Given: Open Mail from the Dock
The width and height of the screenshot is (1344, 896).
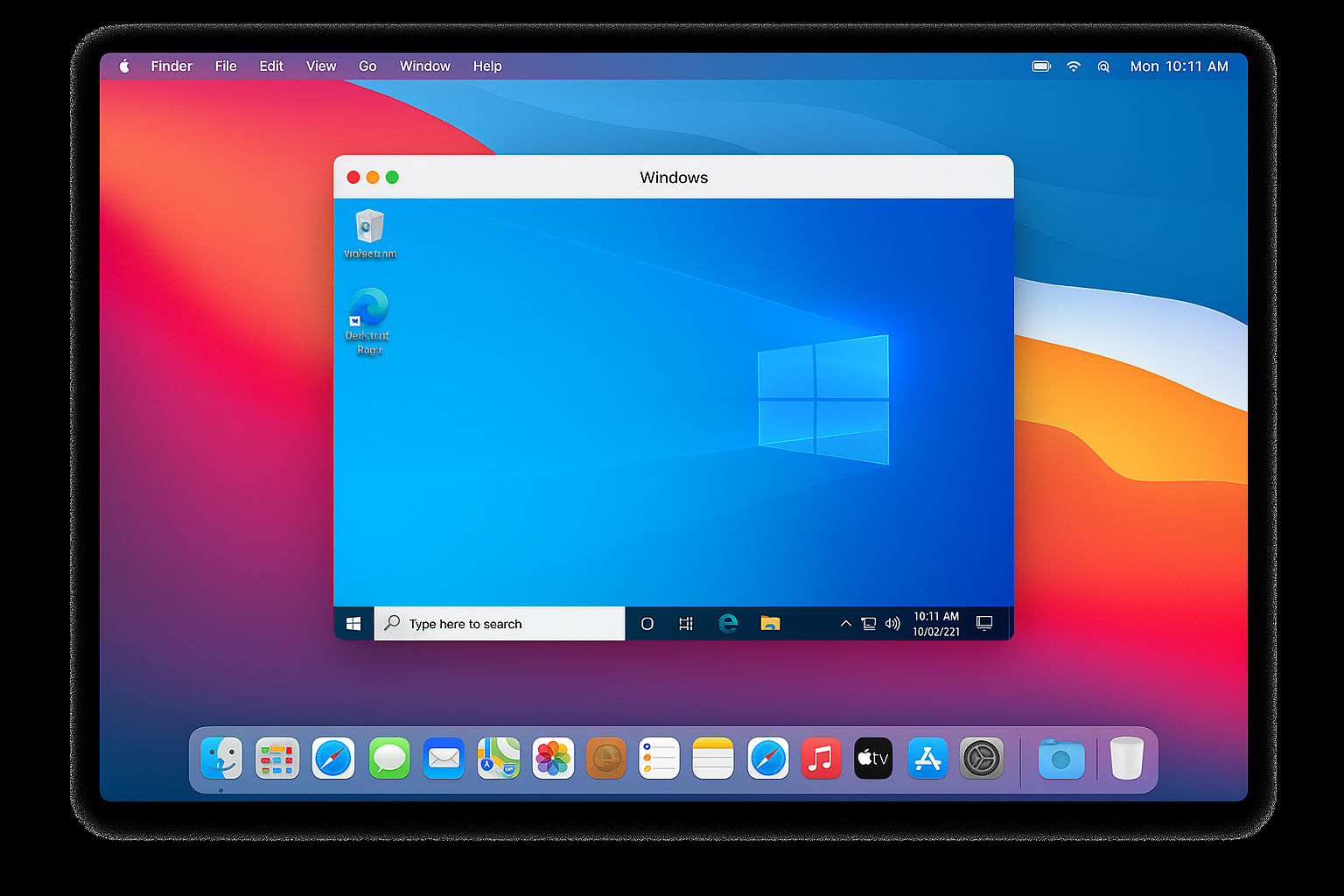Looking at the screenshot, I should pos(444,758).
